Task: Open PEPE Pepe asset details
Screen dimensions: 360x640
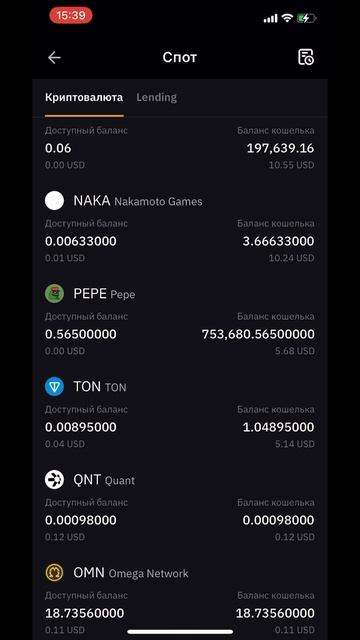Action: pos(180,320)
